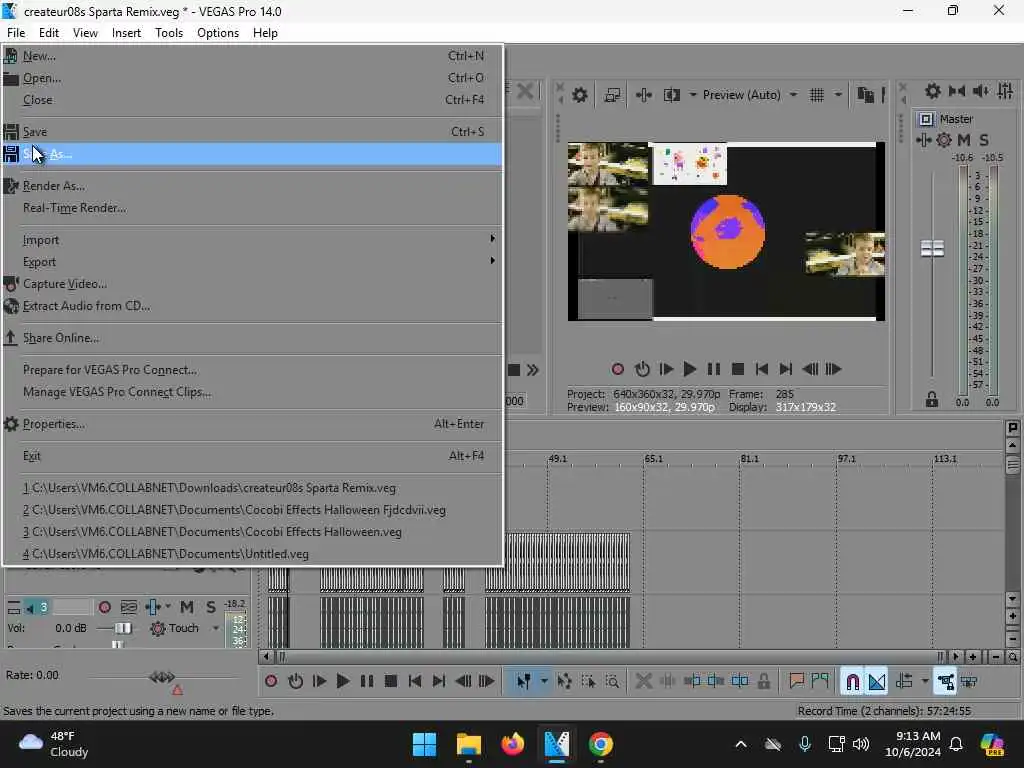This screenshot has width=1024, height=768.
Task: Open the Master FX mixer sliders icon
Action: [x=1005, y=91]
